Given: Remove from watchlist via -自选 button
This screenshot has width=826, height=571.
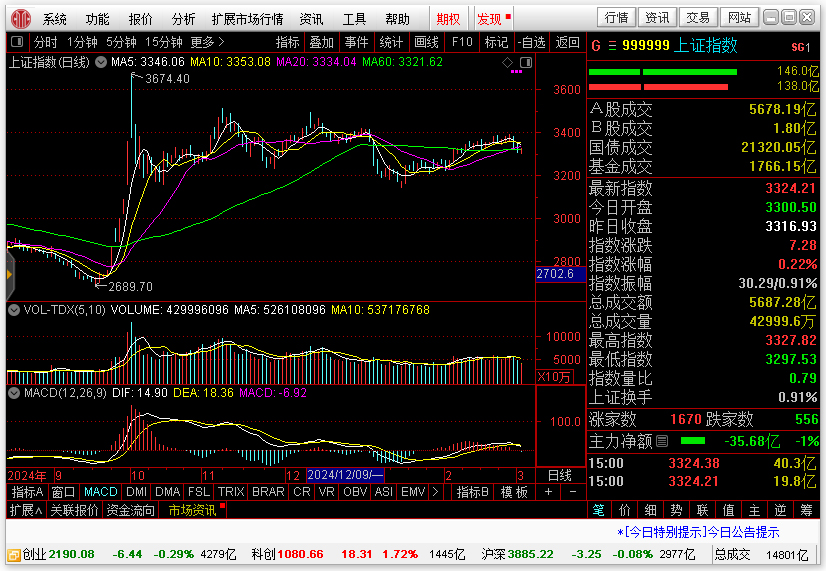Looking at the screenshot, I should click(531, 42).
